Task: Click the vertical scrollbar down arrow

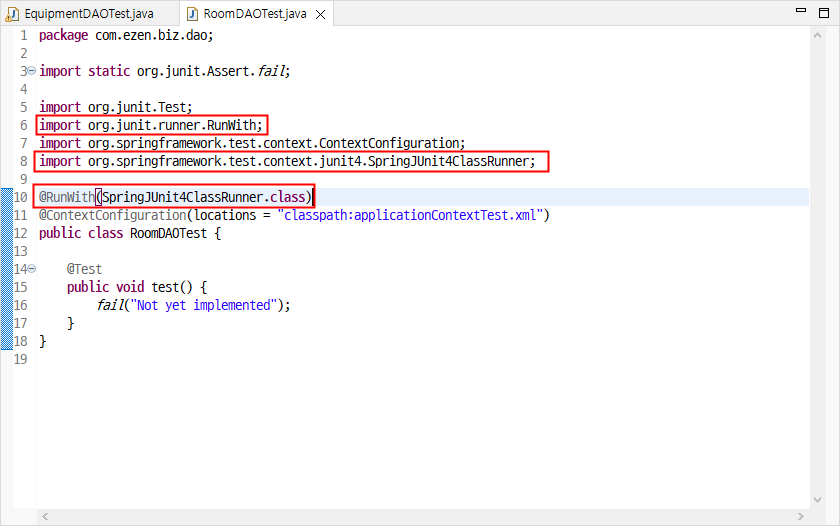Action: tap(817, 500)
